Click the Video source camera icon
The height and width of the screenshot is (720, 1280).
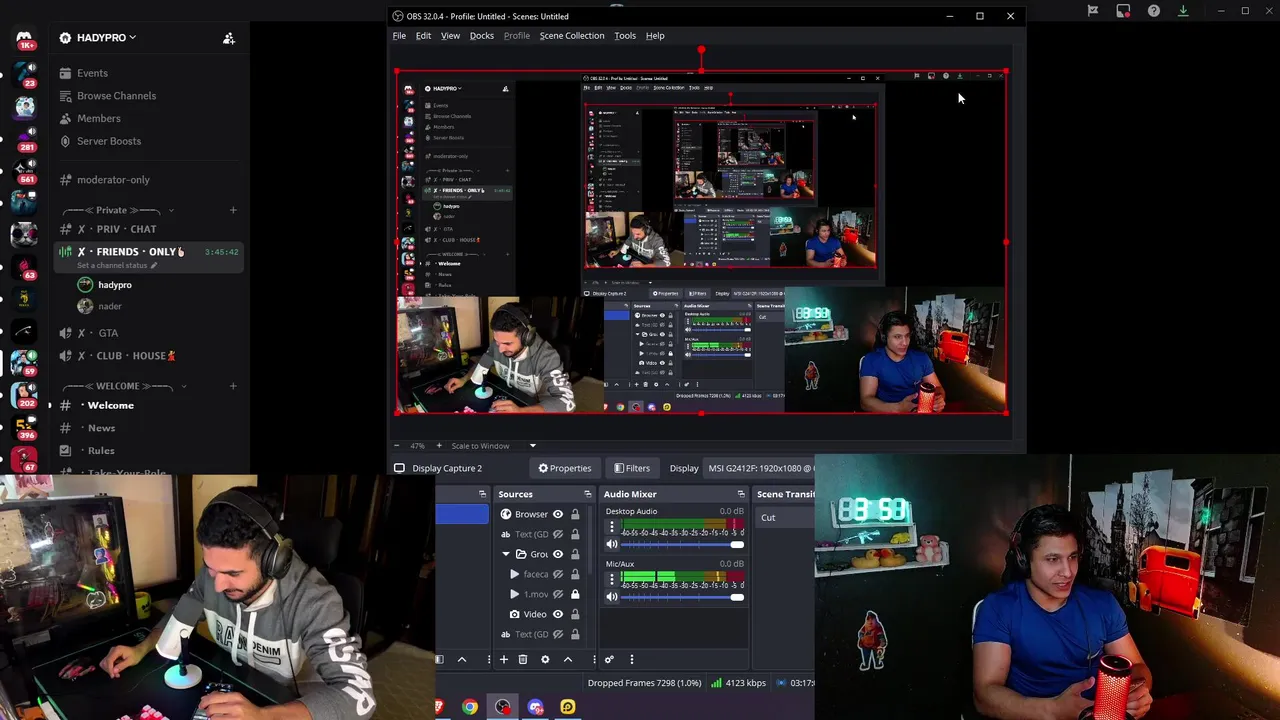514,614
